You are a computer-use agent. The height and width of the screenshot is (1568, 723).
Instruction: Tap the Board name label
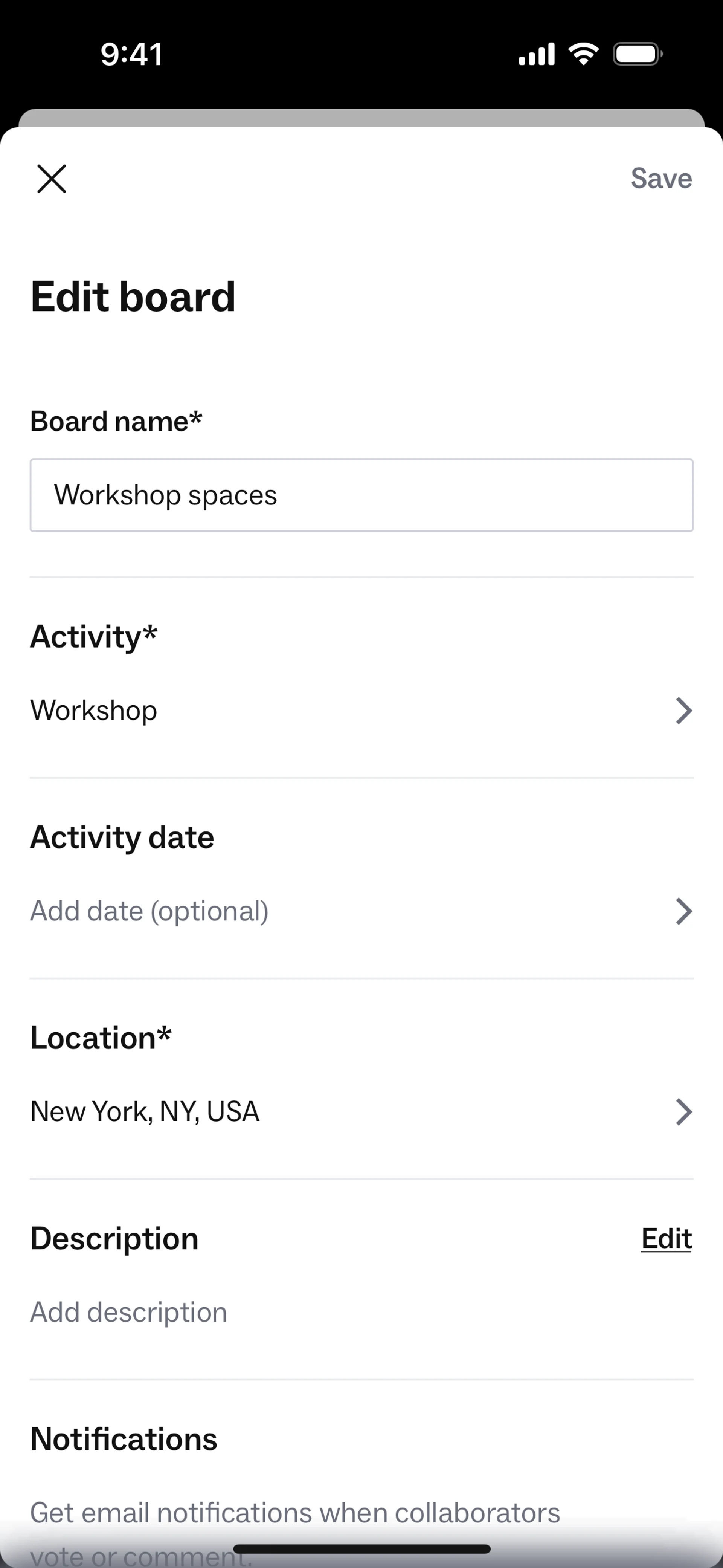pyautogui.click(x=116, y=421)
